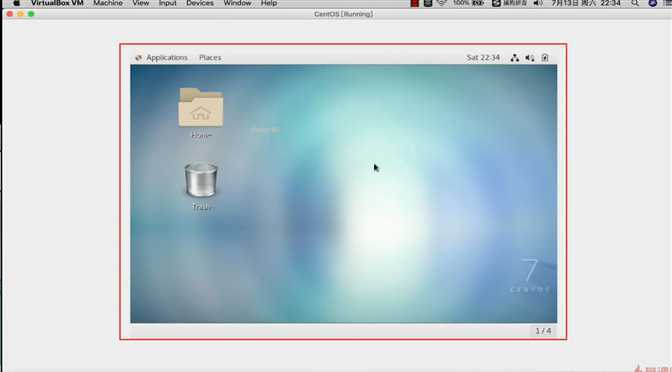The height and width of the screenshot is (372, 672).
Task: Click the macOS battery 100% indicator
Action: click(468, 3)
